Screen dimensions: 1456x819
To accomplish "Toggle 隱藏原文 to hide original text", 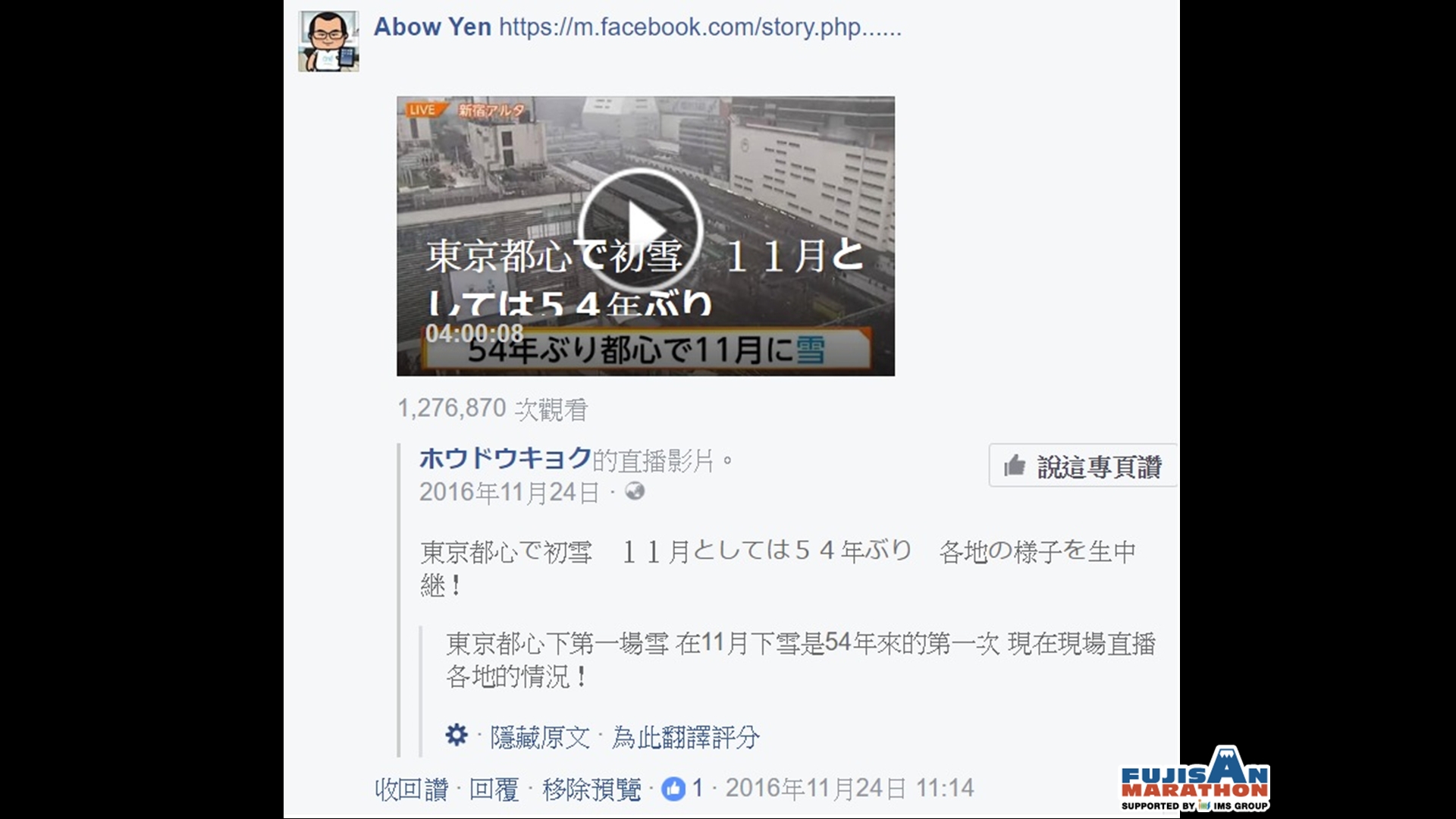I will tap(540, 736).
